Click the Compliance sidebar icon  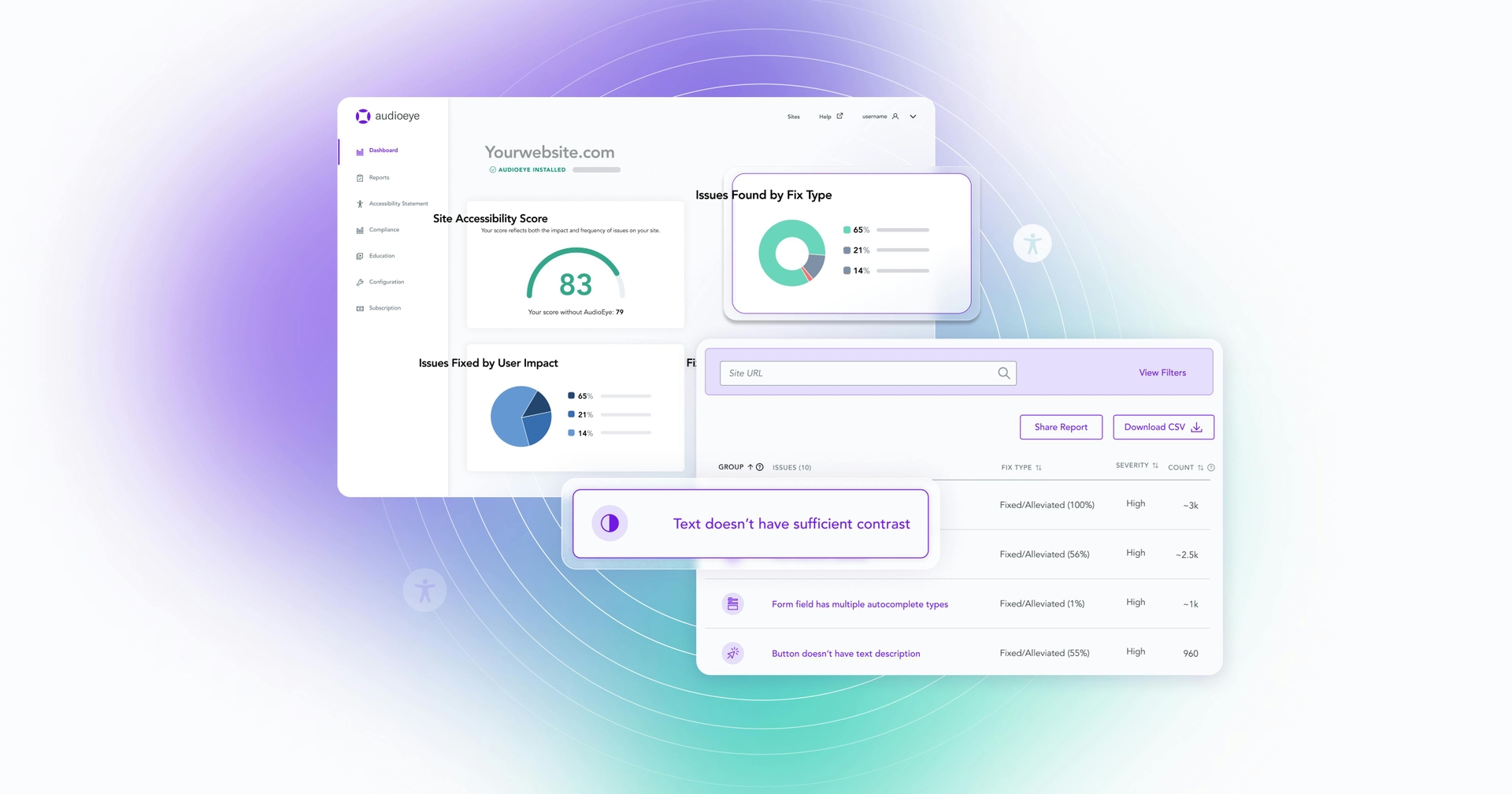(360, 229)
